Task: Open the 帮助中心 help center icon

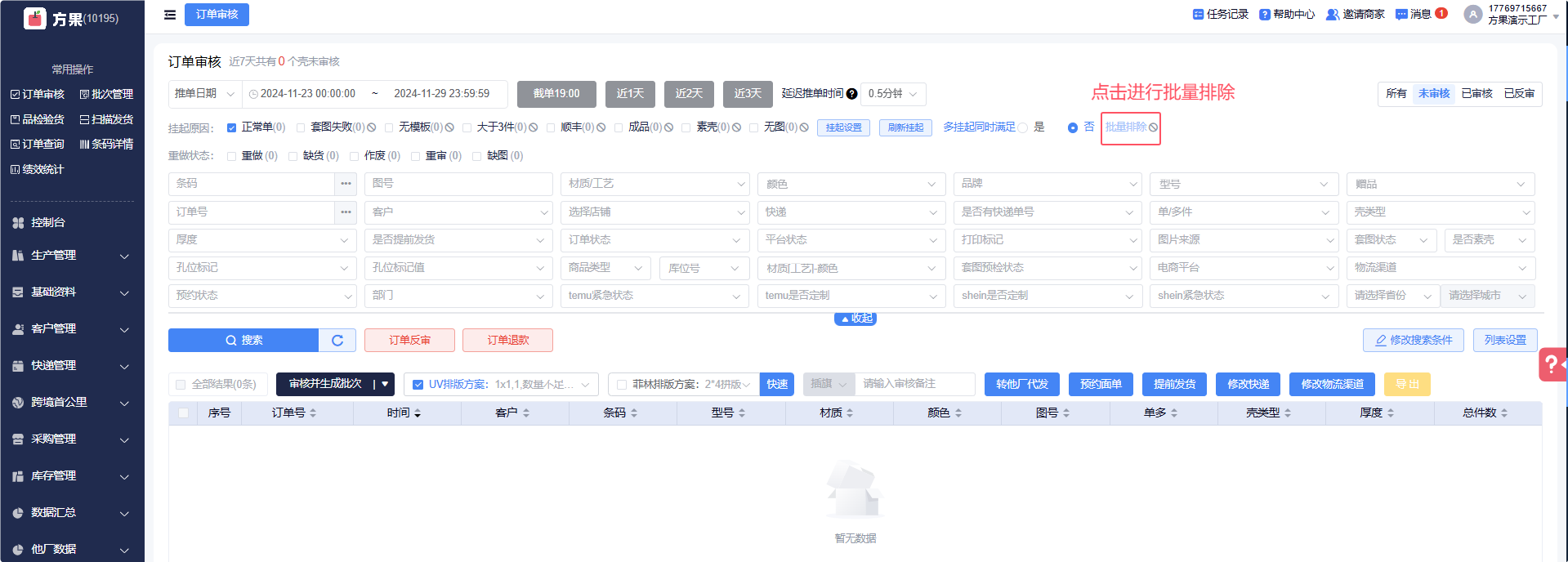Action: 1264,15
